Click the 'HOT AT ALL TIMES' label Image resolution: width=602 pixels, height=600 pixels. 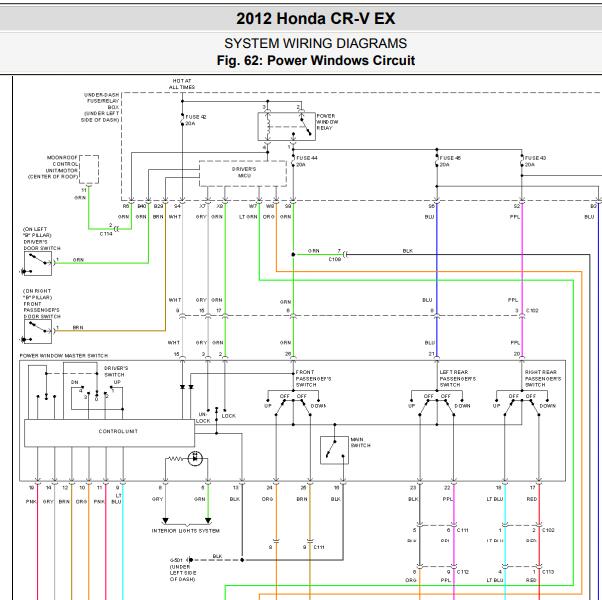(x=182, y=84)
